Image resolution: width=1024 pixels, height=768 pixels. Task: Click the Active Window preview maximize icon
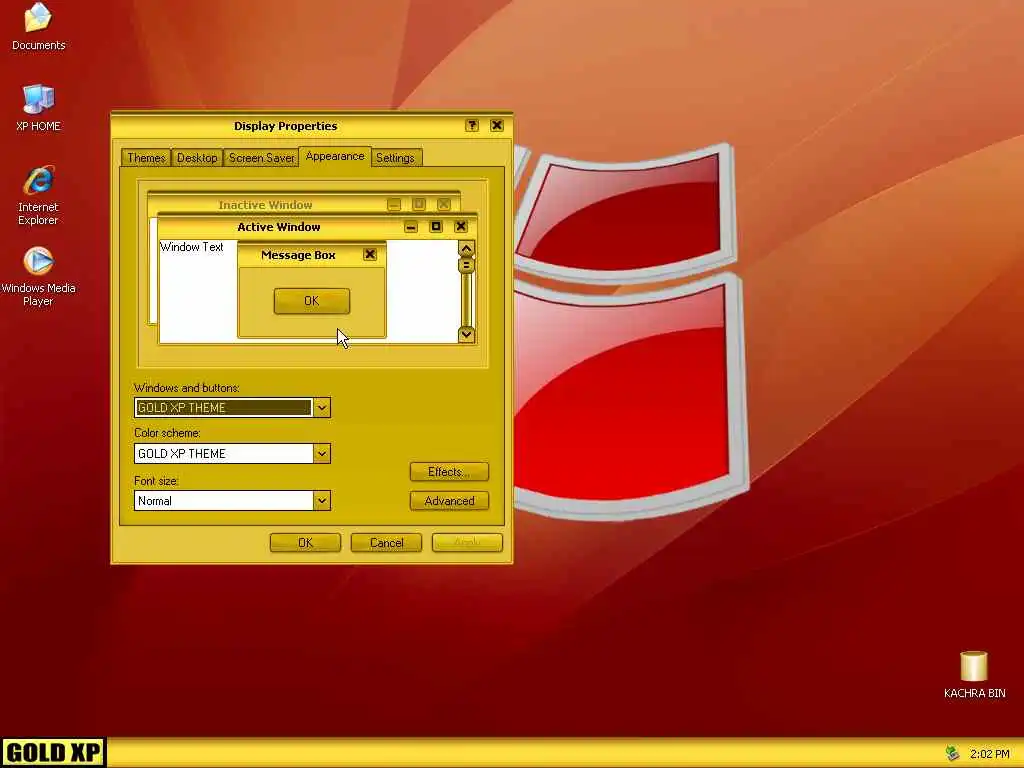pyautogui.click(x=436, y=227)
